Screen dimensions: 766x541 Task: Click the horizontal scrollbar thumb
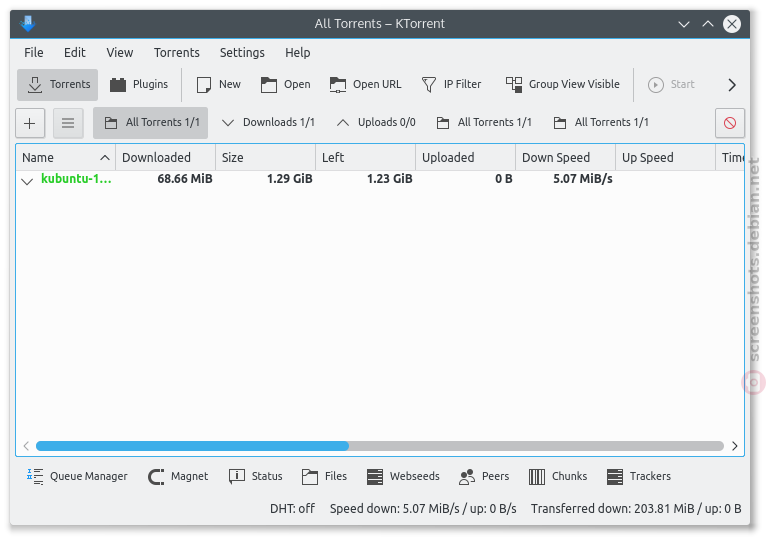point(192,446)
